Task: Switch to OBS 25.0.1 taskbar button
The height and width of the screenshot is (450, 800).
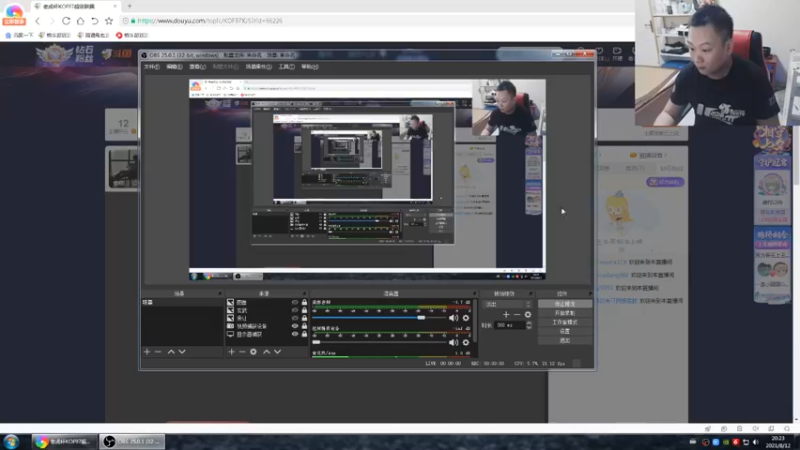Action: coord(132,442)
